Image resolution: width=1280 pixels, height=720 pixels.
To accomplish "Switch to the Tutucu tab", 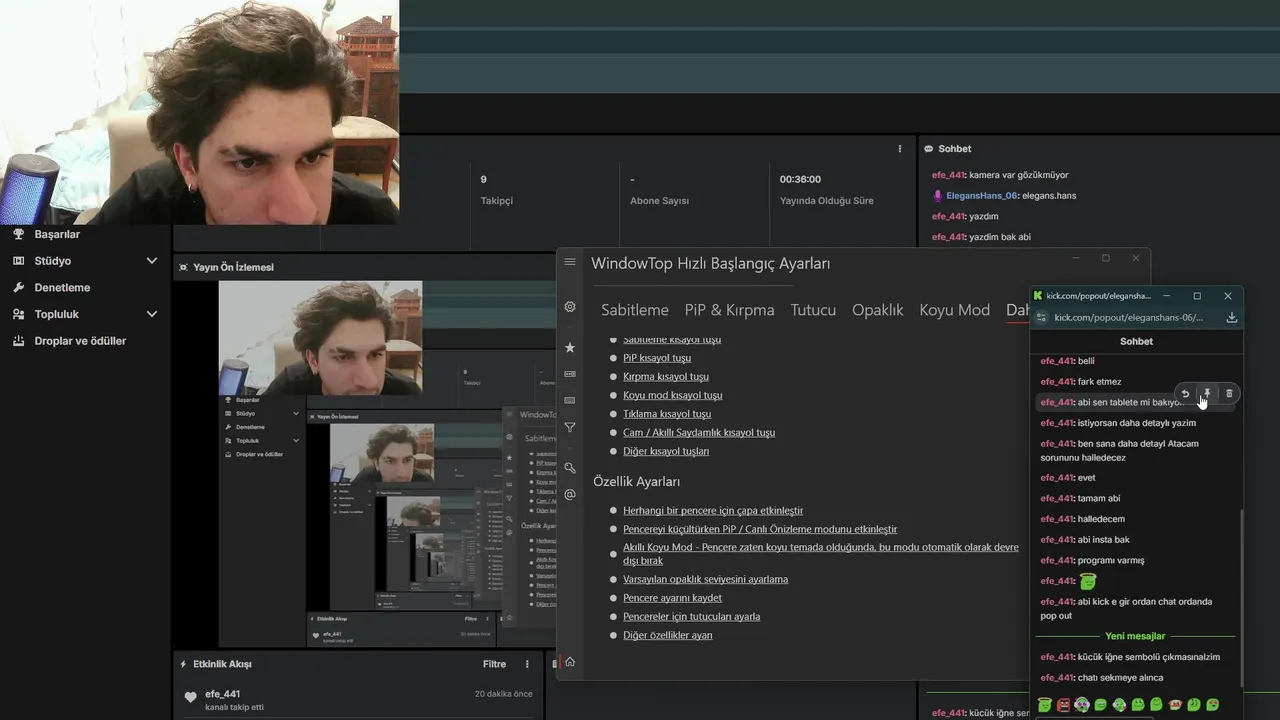I will [813, 310].
